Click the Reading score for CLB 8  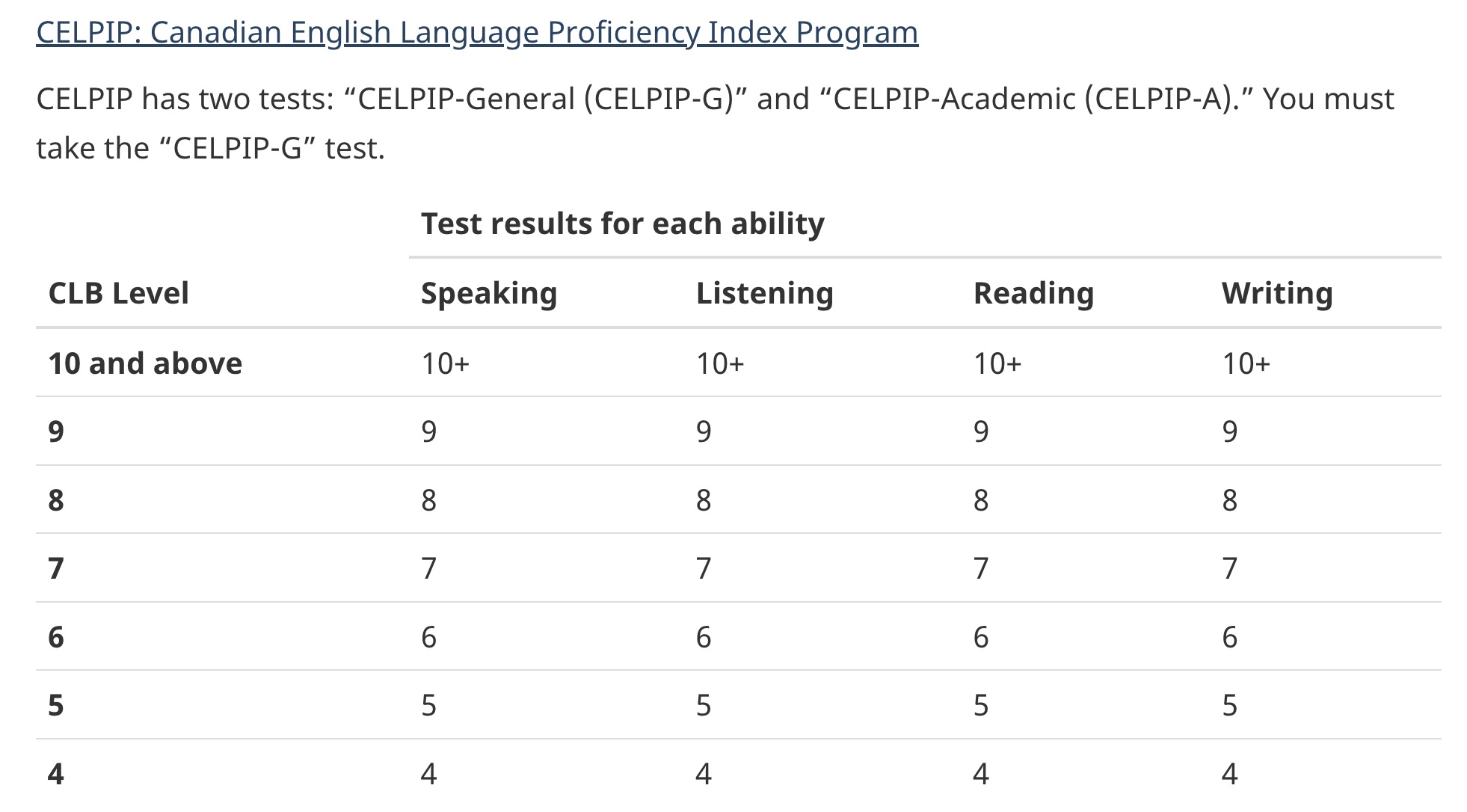click(981, 500)
